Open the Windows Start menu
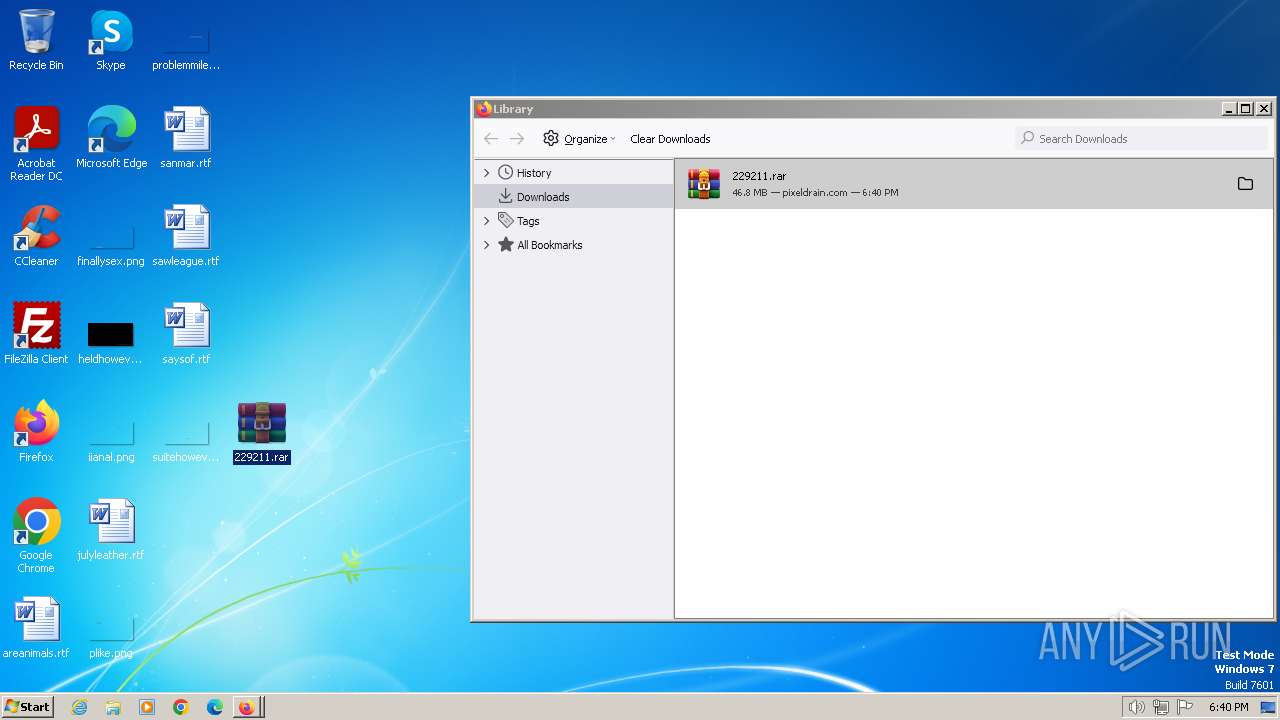Viewport: 1280px width, 720px height. click(28, 707)
